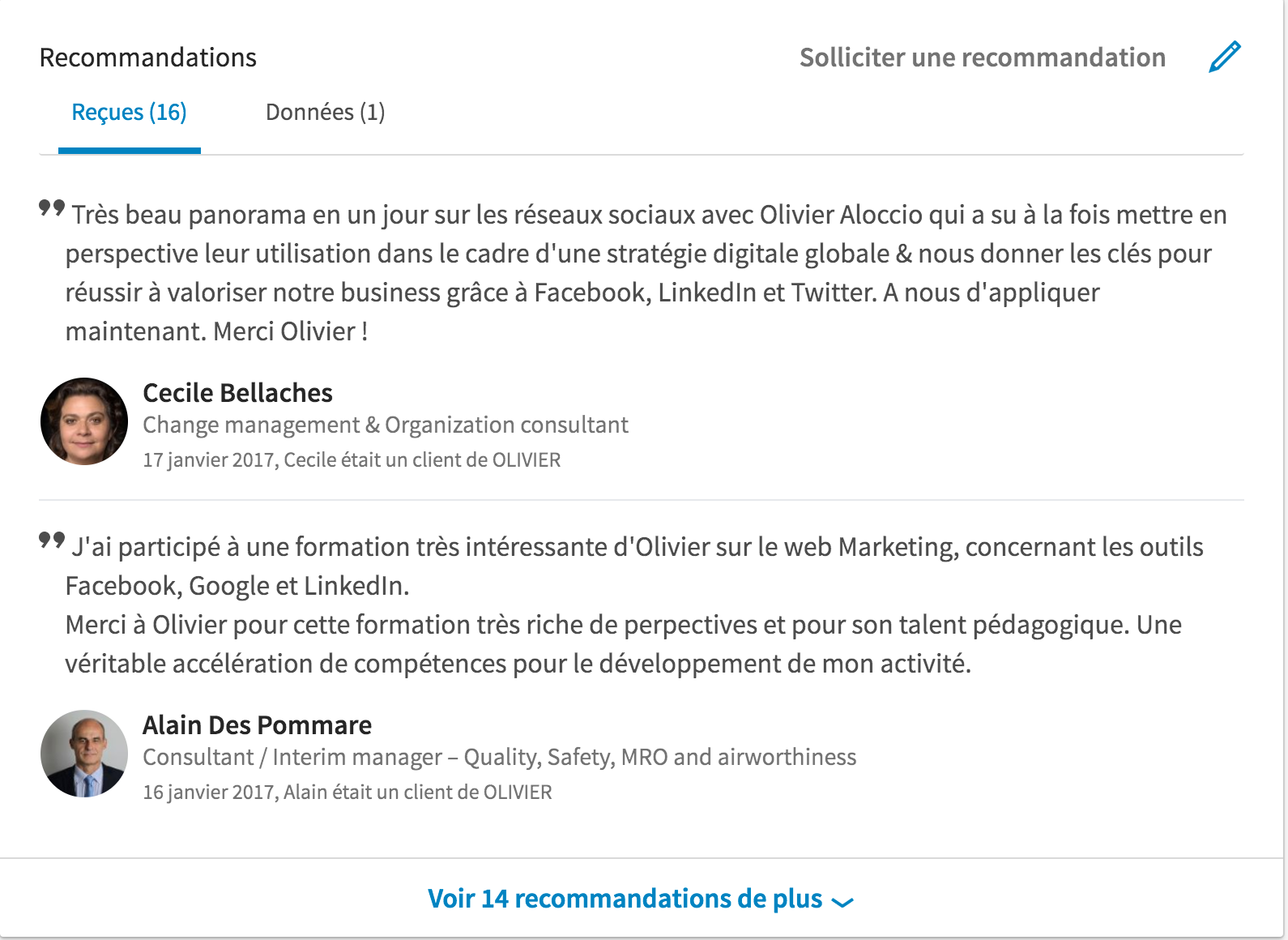This screenshot has width=1288, height=940.
Task: Click the 16 janvier 2017 date line
Action: [x=348, y=793]
